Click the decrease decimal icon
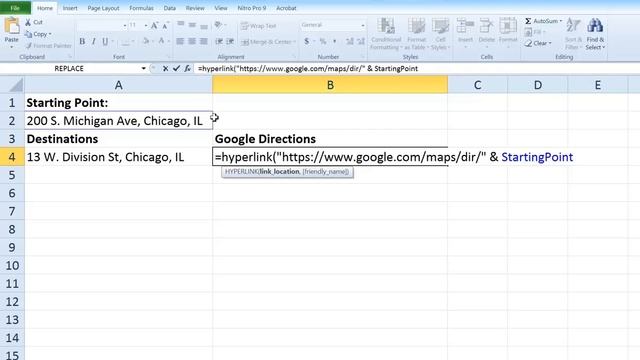Viewport: 640px width, 360px height. pyautogui.click(x=361, y=41)
